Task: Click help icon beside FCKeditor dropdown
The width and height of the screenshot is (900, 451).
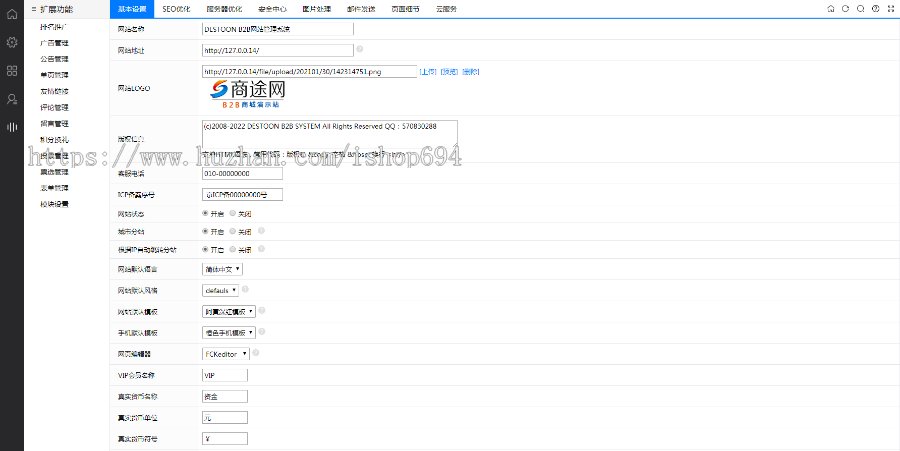Action: tap(257, 353)
